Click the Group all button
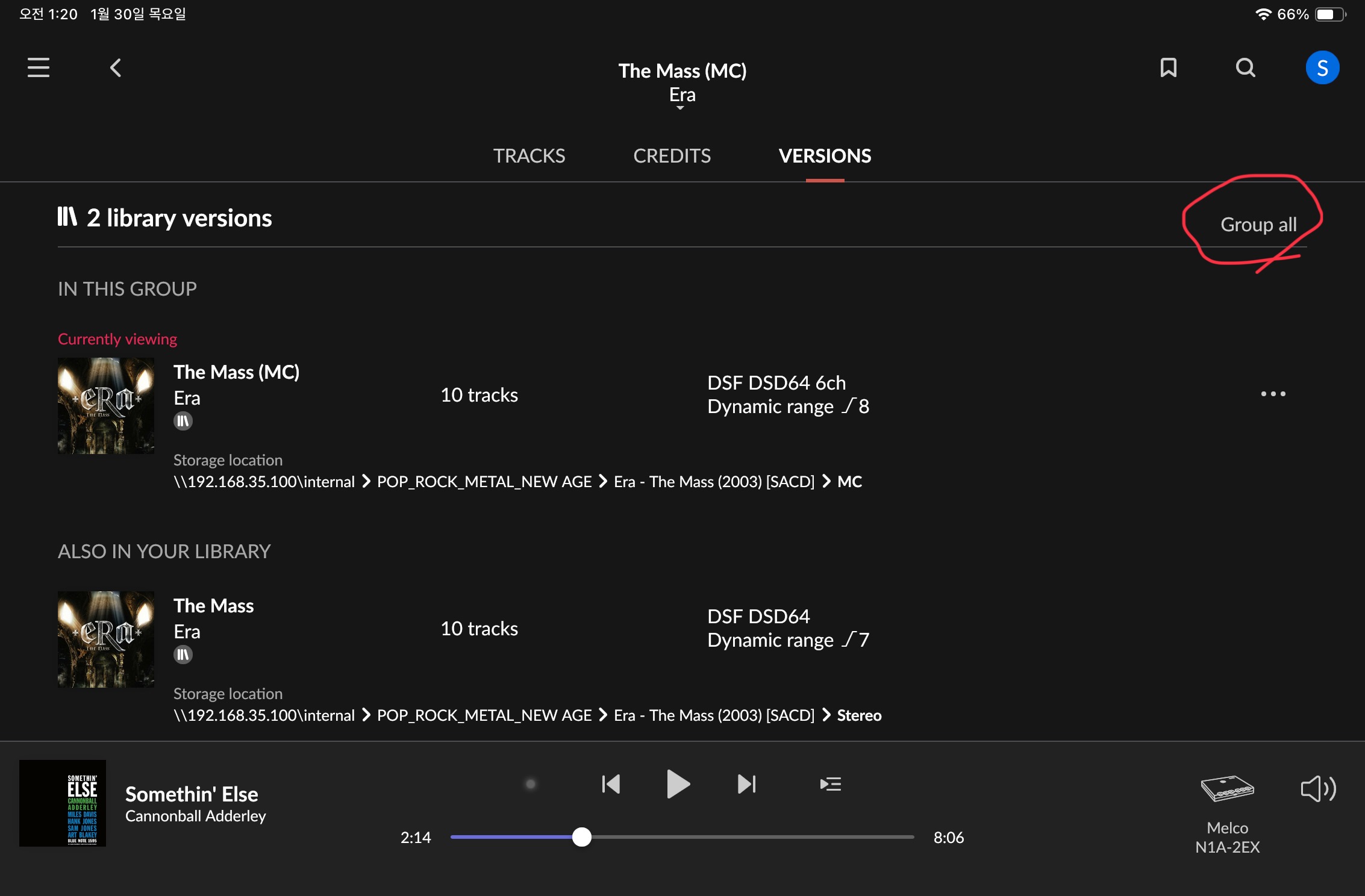This screenshot has height=896, width=1365. (1258, 224)
